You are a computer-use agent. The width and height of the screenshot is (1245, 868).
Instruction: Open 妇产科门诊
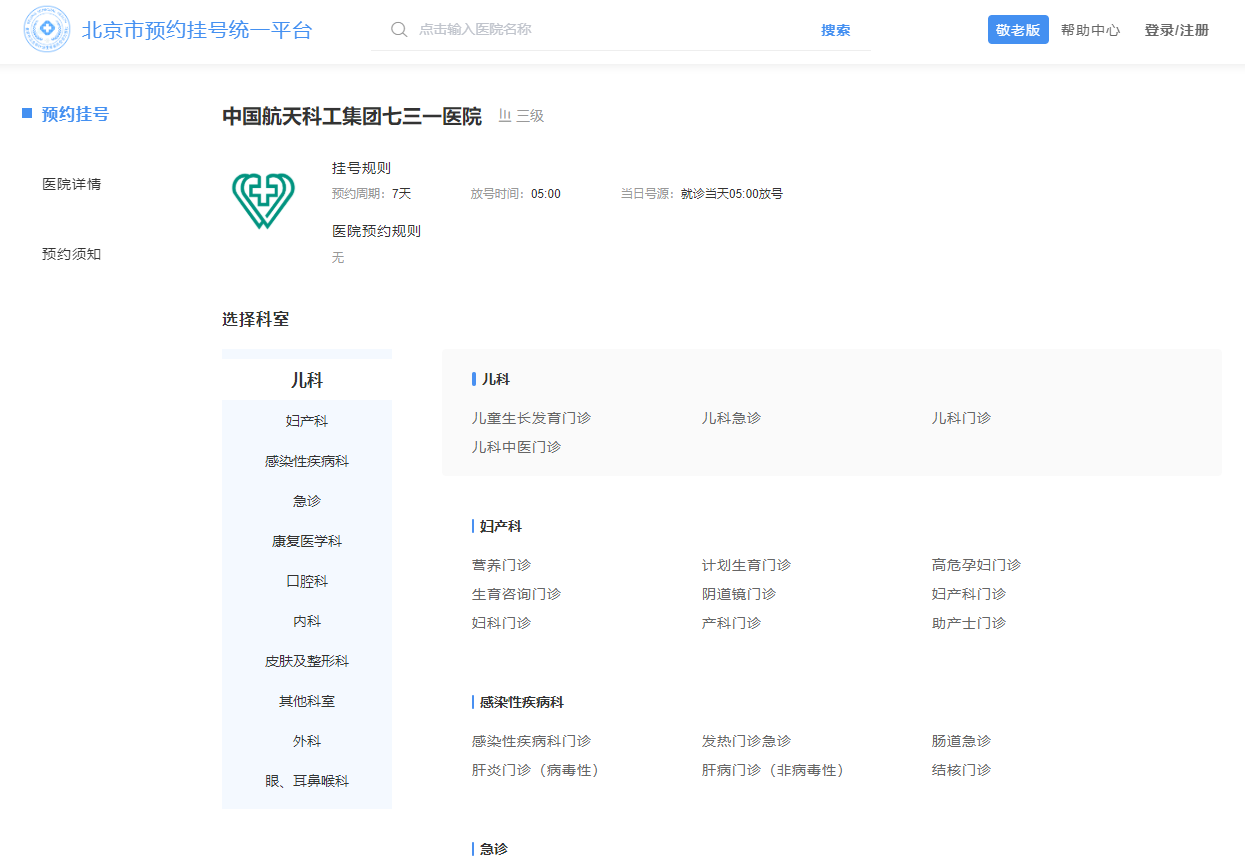[969, 594]
